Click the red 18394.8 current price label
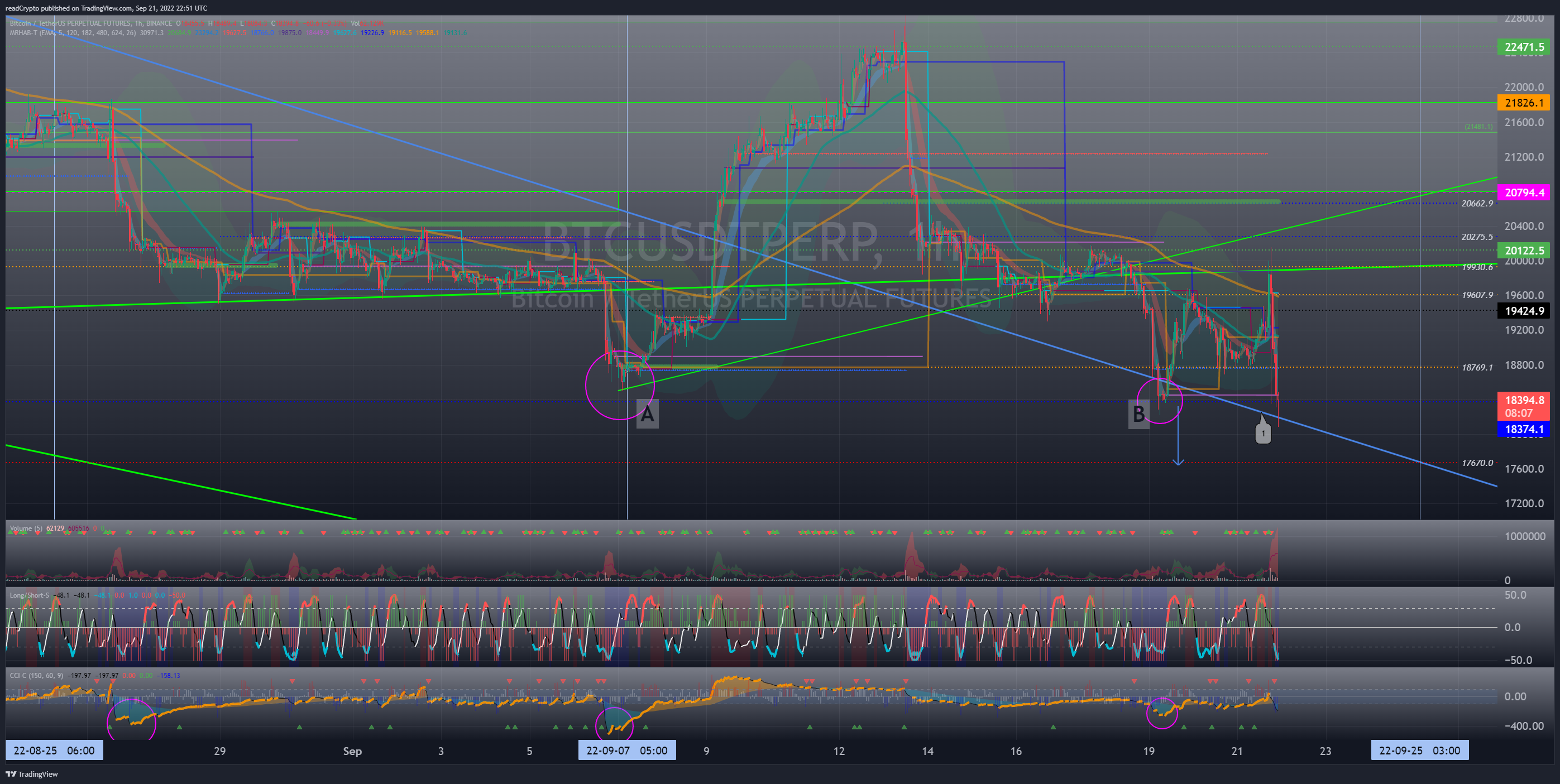Image resolution: width=1560 pixels, height=784 pixels. (1524, 400)
